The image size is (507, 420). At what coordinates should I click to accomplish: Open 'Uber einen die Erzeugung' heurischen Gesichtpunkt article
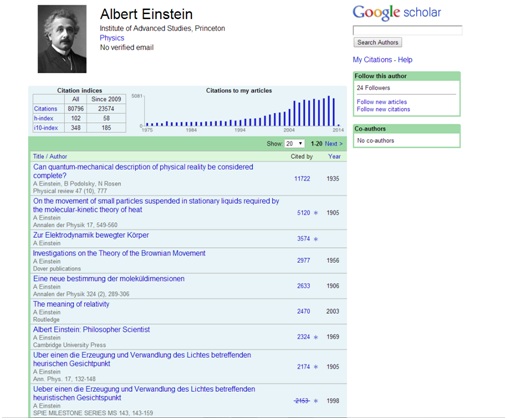click(x=142, y=359)
